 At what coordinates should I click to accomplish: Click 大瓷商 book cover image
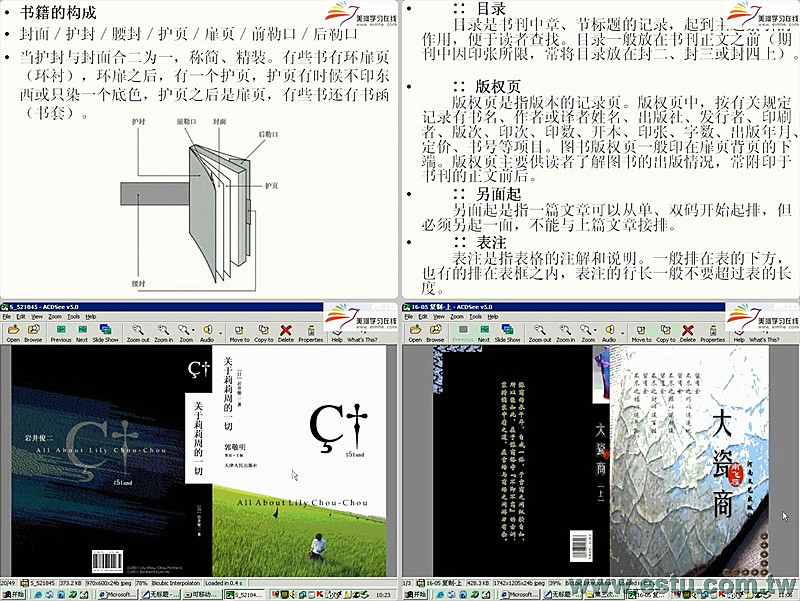tap(601, 461)
